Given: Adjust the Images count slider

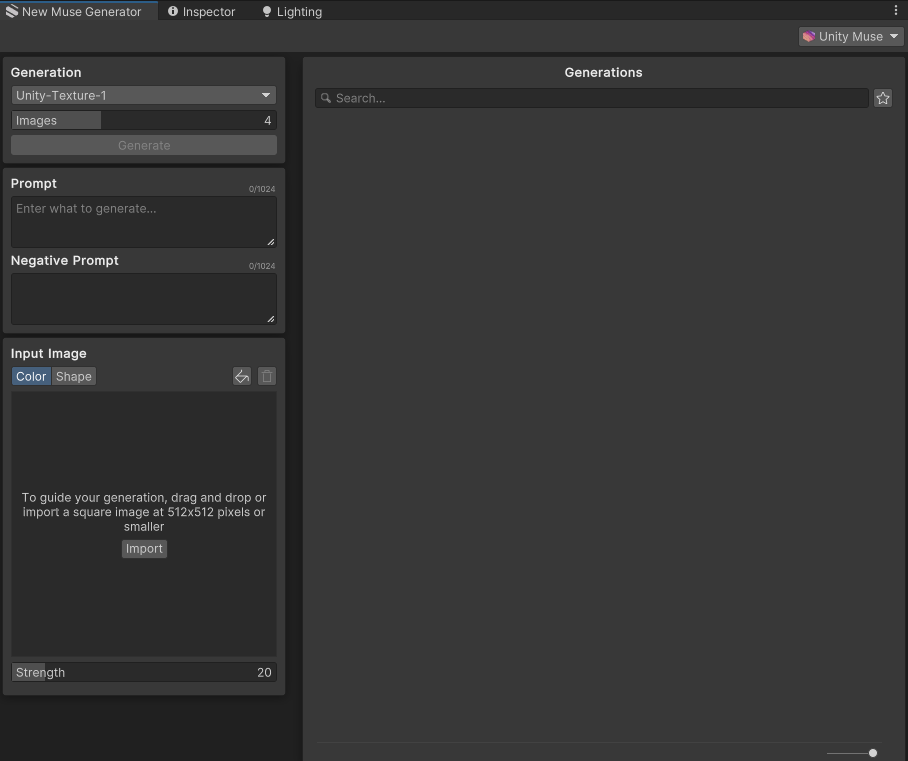Looking at the screenshot, I should pos(144,120).
